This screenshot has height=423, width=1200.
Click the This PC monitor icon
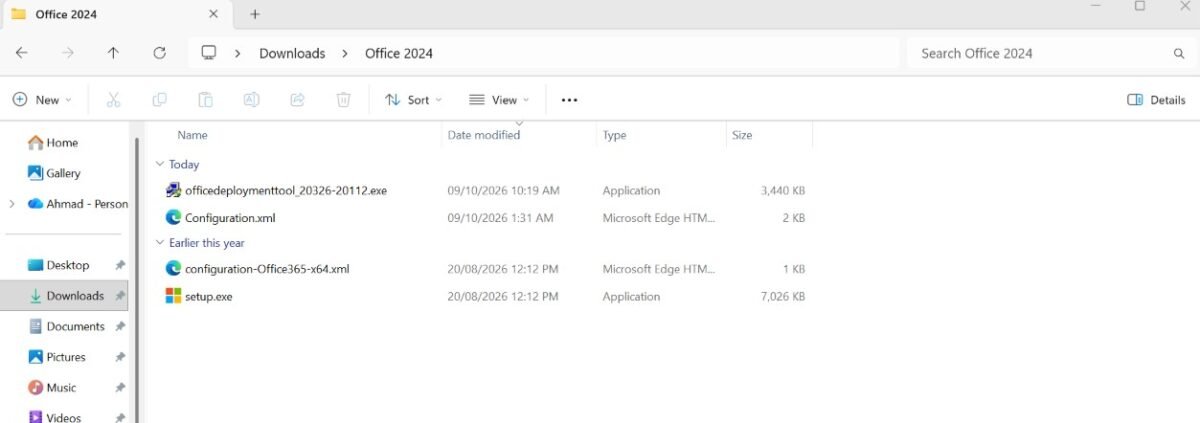point(208,53)
